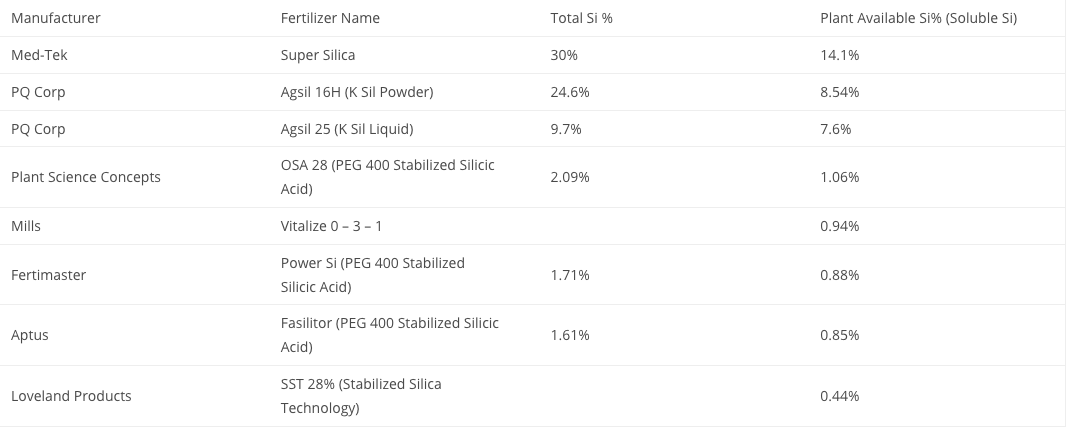This screenshot has width=1071, height=430.
Task: Click the Manufacturer column header
Action: coord(55,18)
